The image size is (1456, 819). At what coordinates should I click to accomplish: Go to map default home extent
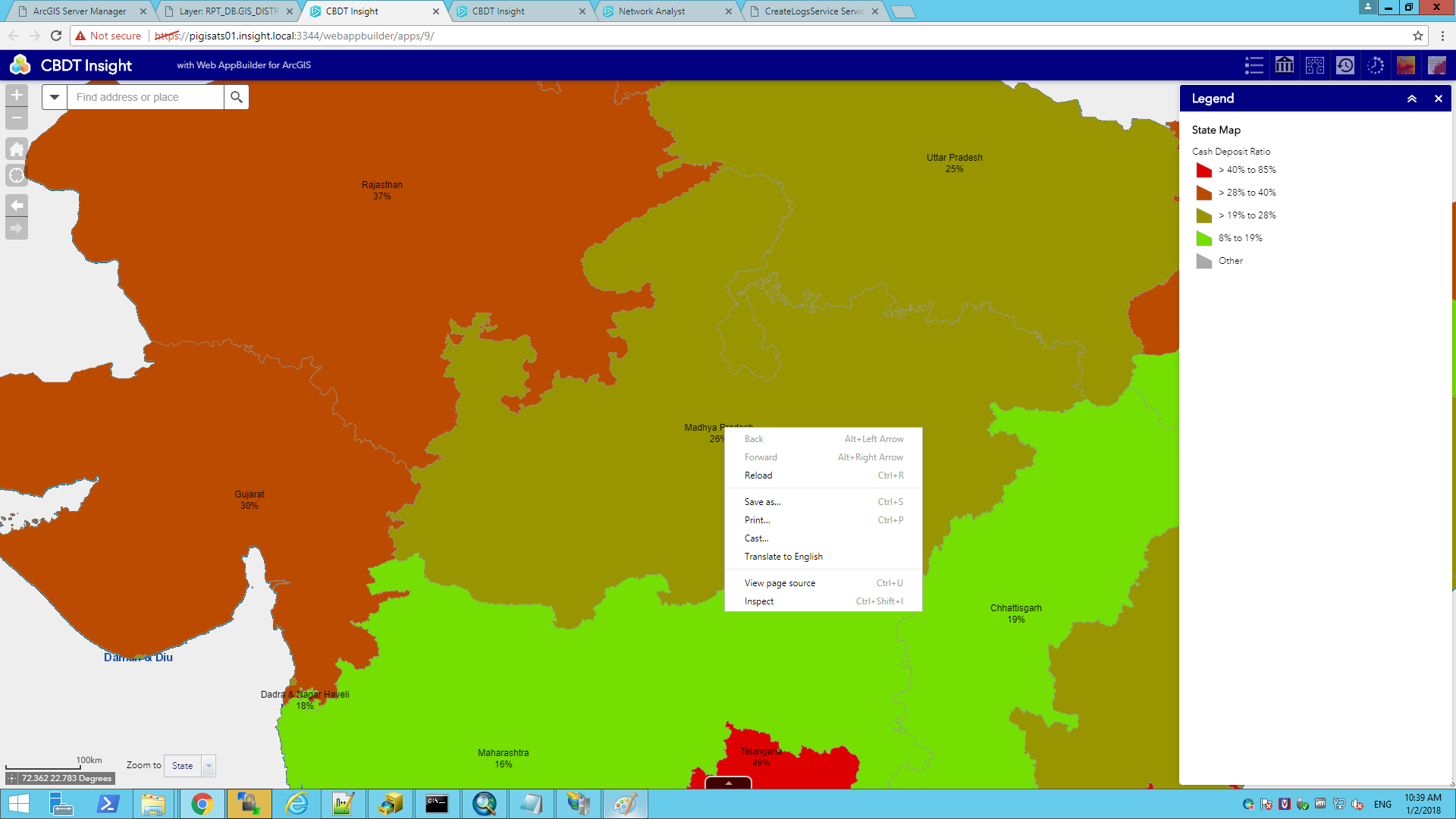pos(17,149)
